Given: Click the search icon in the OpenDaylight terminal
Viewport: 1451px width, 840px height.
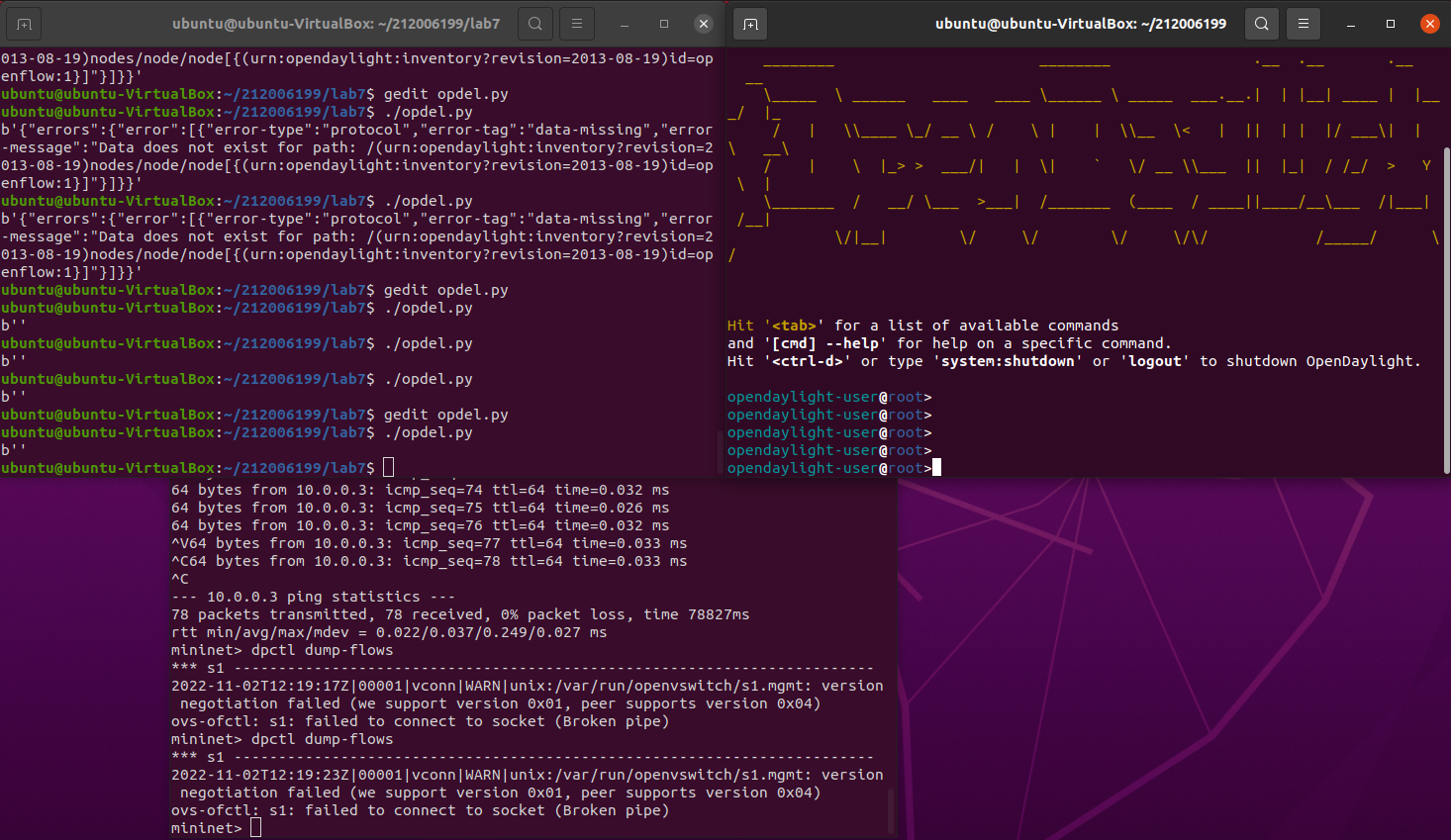Looking at the screenshot, I should 1262,24.
